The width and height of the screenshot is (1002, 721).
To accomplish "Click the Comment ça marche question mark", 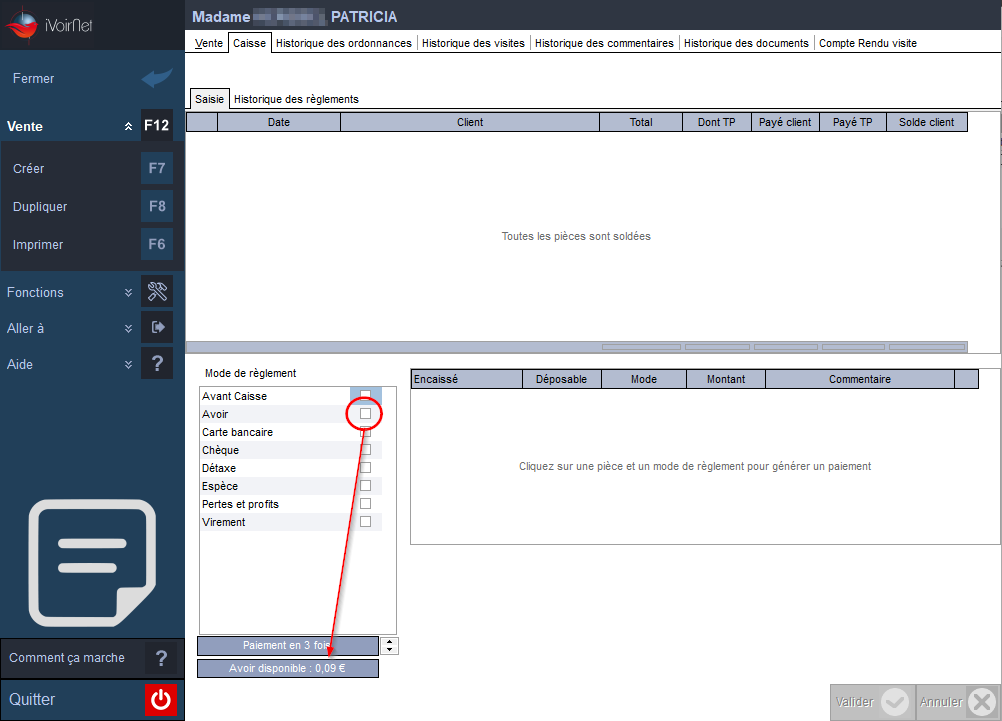I will point(161,658).
